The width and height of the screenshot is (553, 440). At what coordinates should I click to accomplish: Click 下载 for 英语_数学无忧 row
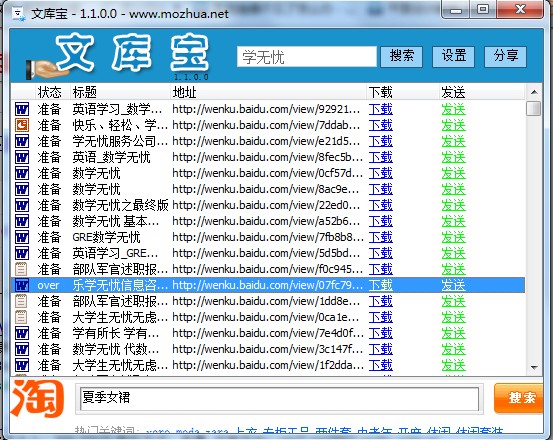(x=381, y=157)
